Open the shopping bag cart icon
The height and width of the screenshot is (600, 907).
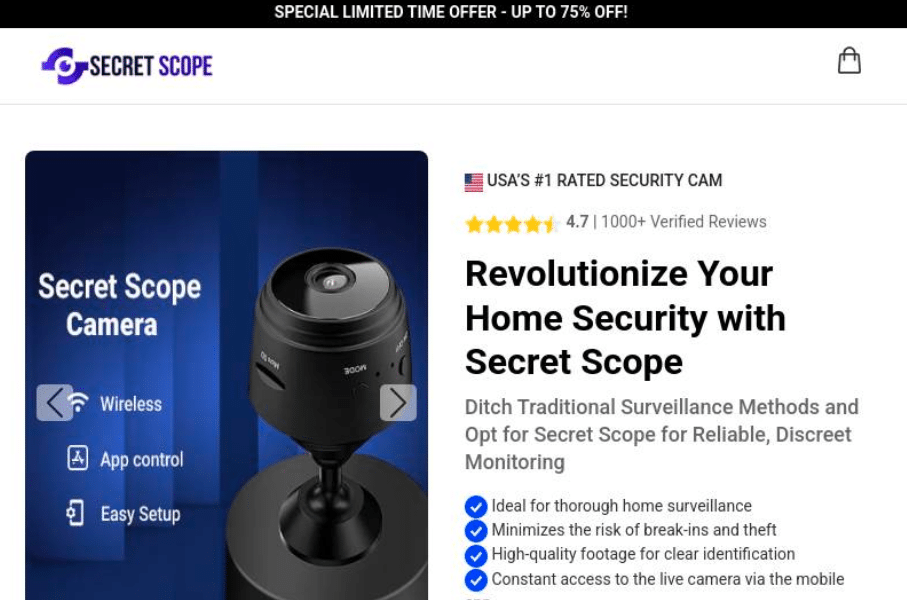[x=849, y=61]
